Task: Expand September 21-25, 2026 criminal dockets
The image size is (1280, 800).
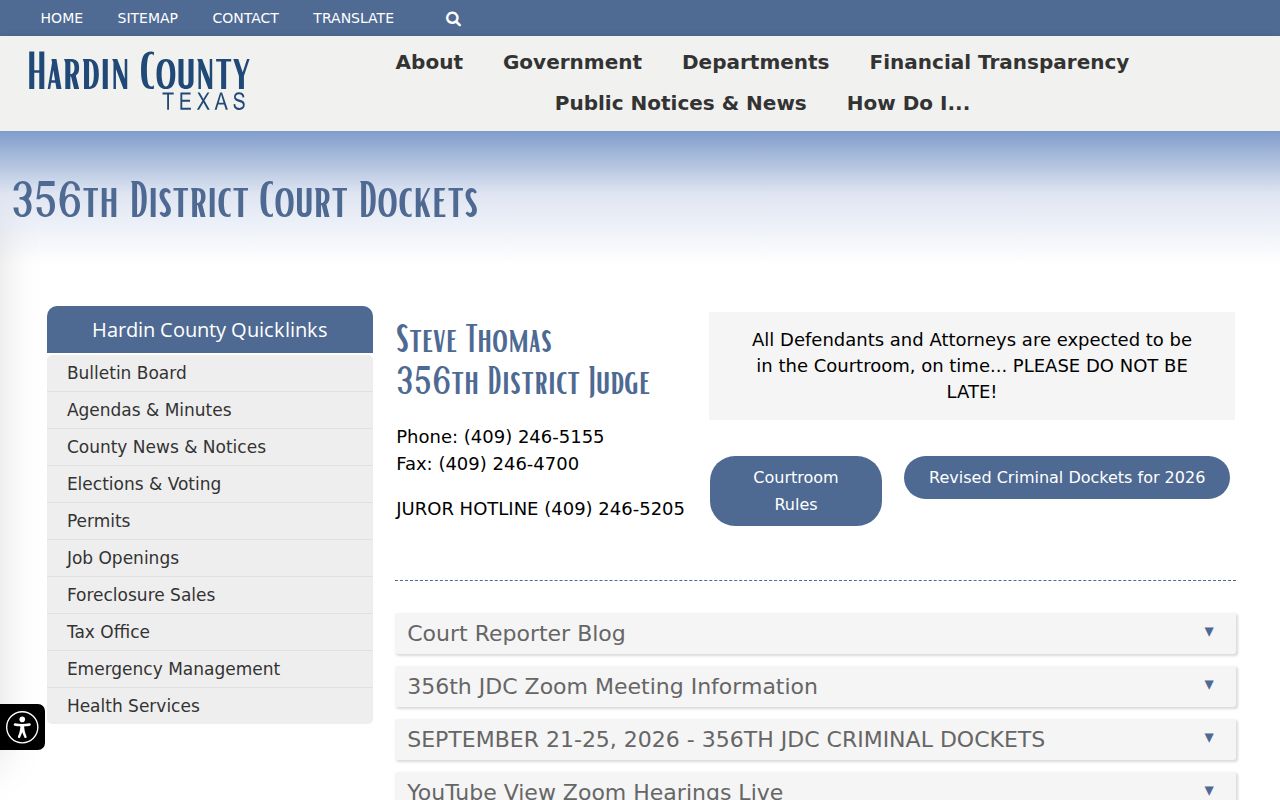Action: coord(816,739)
